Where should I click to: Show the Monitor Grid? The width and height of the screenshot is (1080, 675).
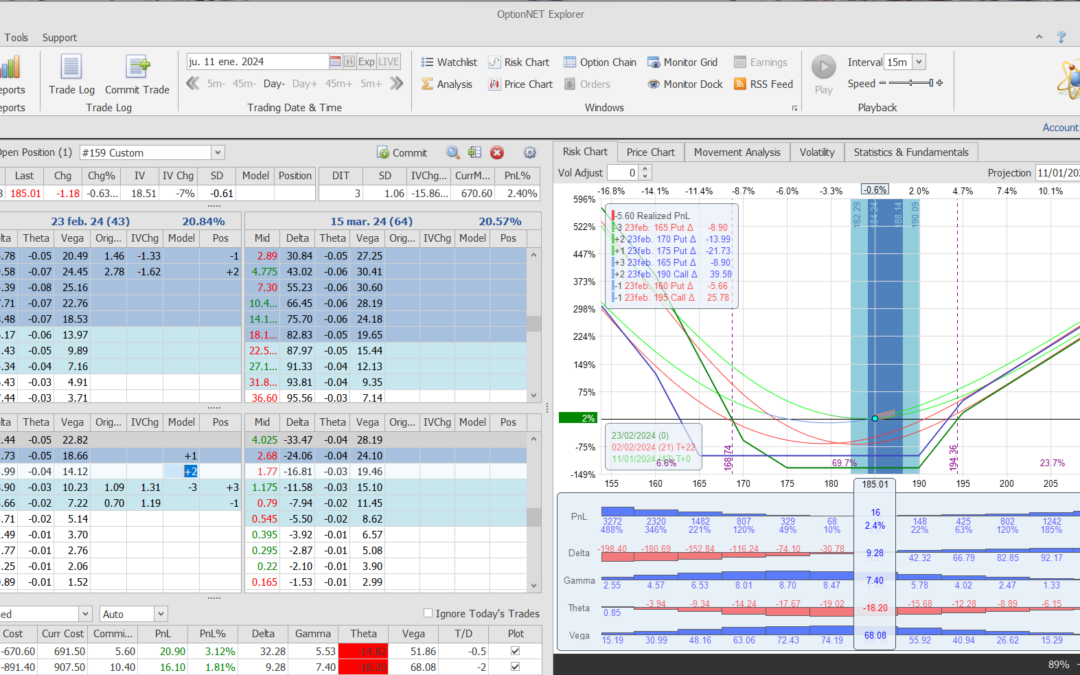682,62
